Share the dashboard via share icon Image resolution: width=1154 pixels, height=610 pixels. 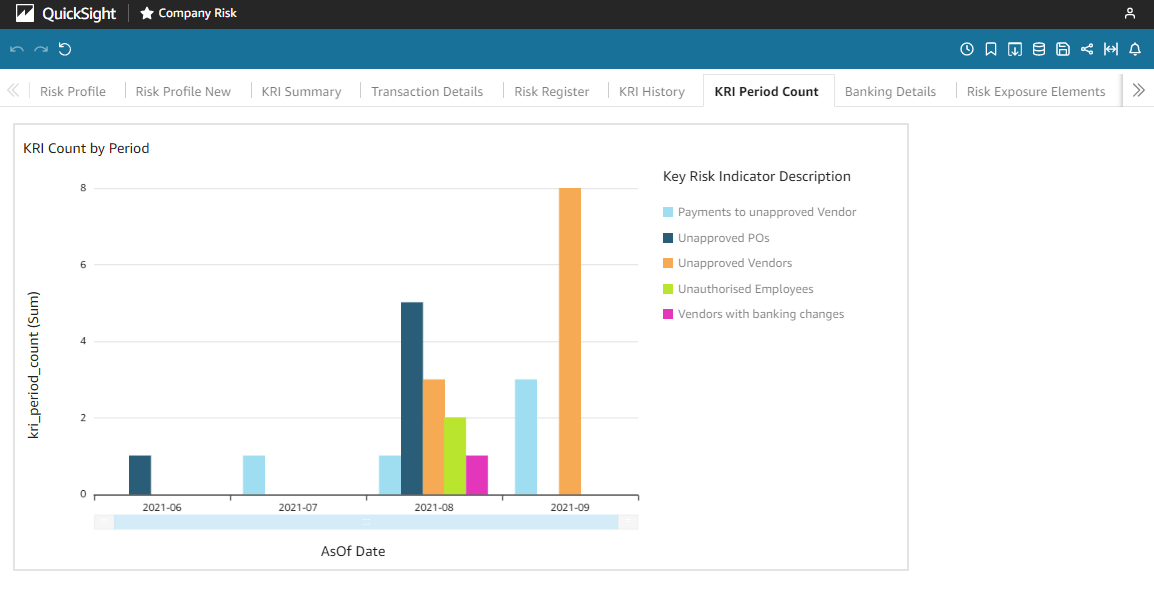click(x=1087, y=49)
